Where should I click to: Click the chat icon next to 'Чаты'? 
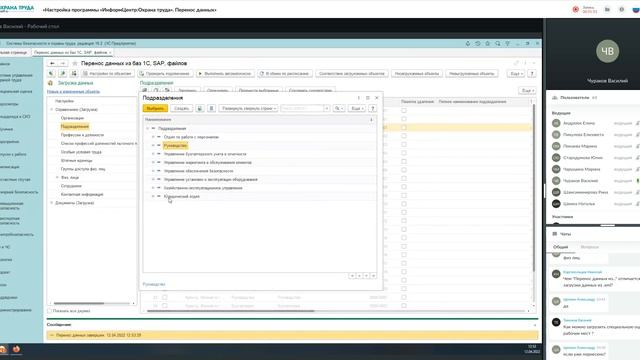point(555,234)
